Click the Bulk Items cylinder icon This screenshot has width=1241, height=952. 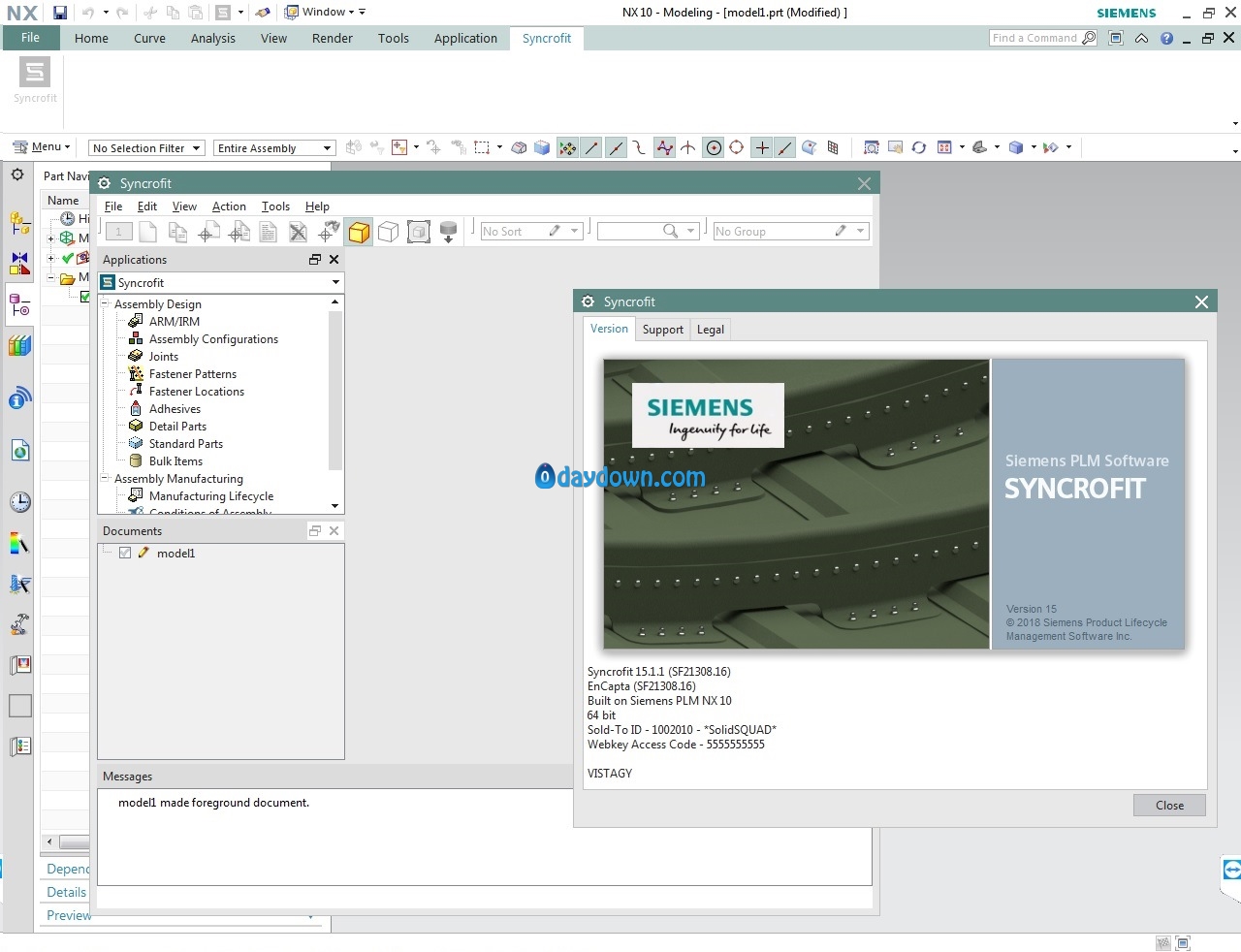[x=136, y=460]
